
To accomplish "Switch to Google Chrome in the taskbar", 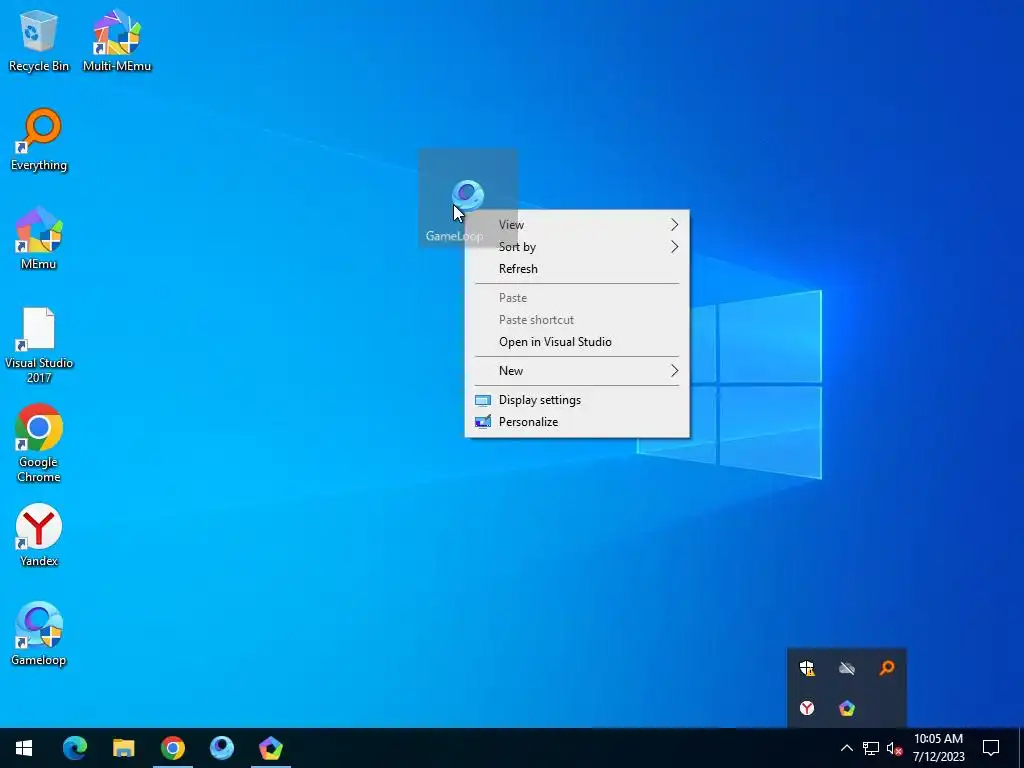I will [172, 748].
